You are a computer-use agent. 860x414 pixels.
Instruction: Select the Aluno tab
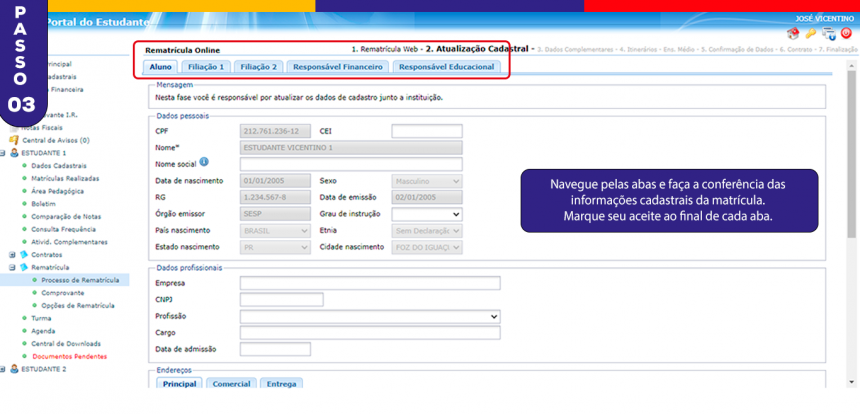point(160,67)
